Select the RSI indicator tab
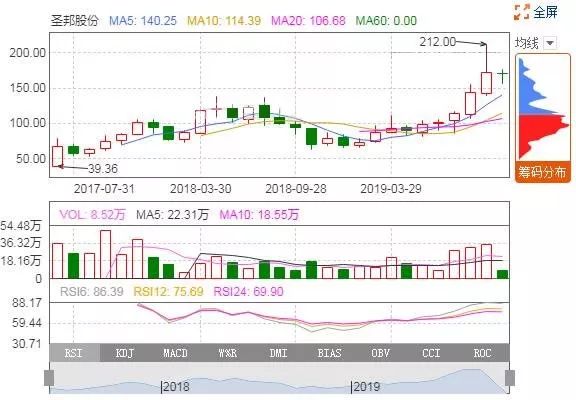This screenshot has width=576, height=400. [x=74, y=353]
